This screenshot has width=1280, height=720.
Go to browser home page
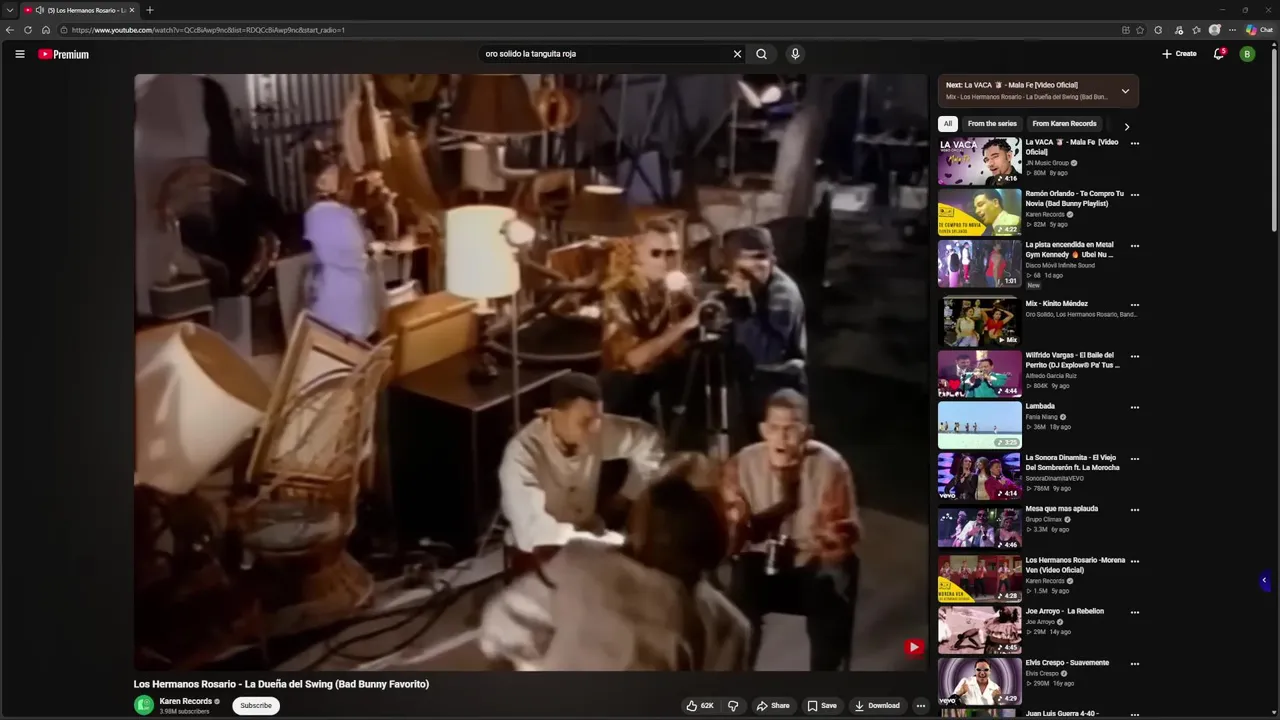click(46, 30)
